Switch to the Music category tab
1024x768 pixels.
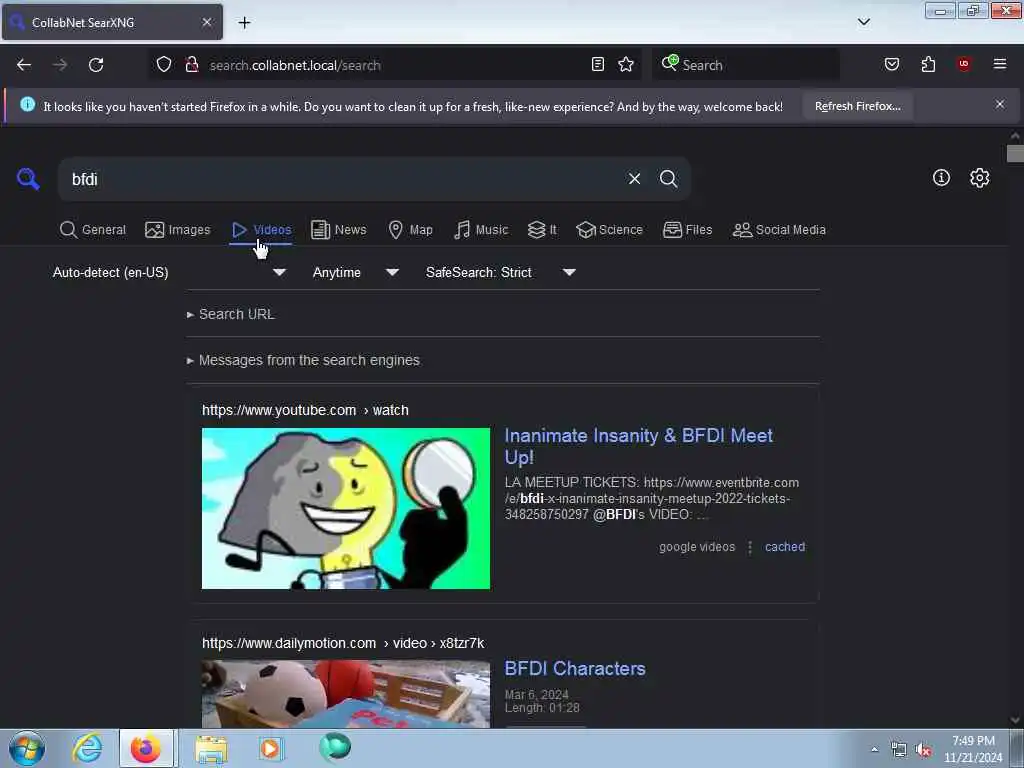click(x=481, y=230)
